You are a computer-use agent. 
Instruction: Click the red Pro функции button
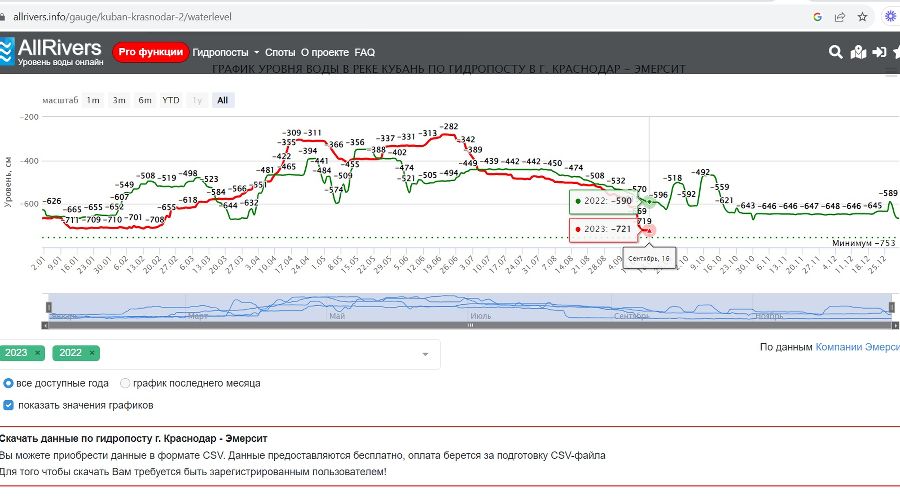(150, 52)
